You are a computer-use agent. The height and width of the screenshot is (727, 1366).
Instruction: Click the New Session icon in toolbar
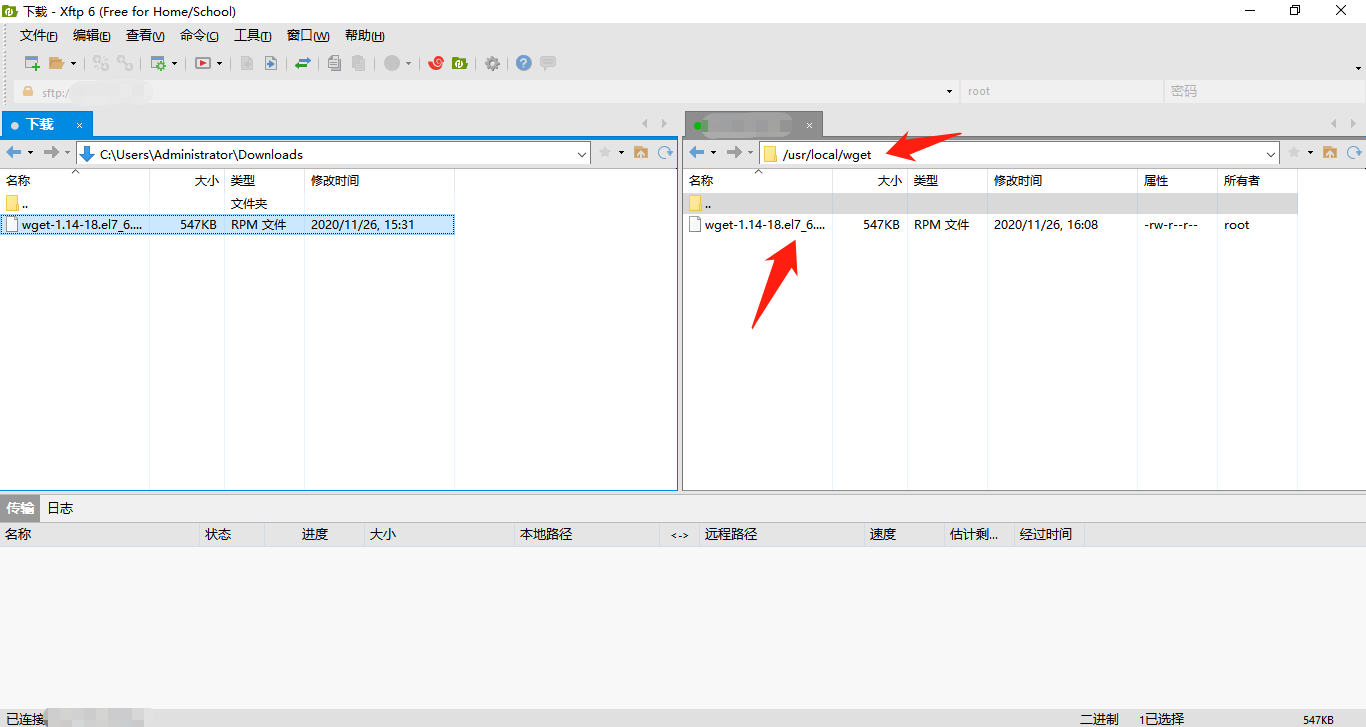tap(32, 63)
